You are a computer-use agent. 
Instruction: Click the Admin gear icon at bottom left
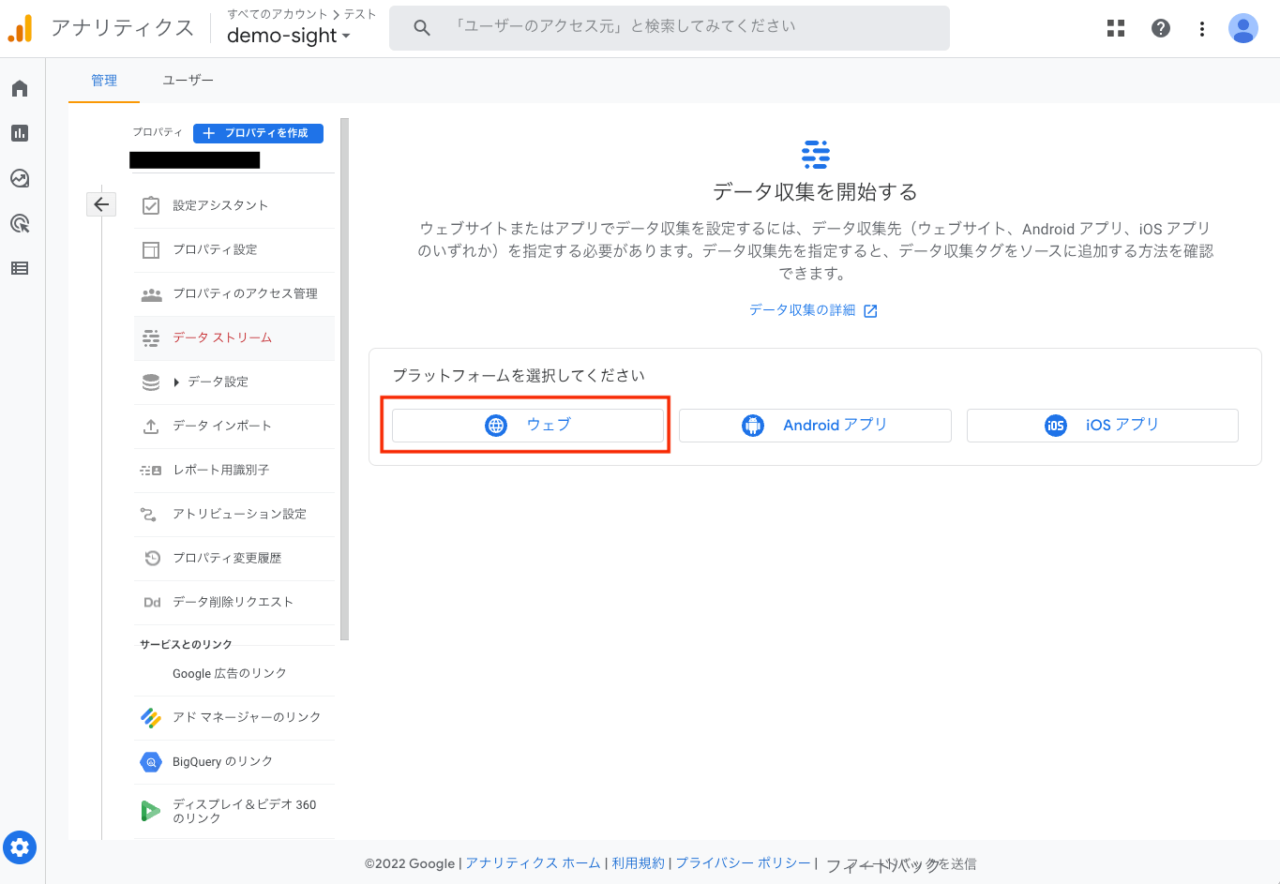[x=20, y=848]
